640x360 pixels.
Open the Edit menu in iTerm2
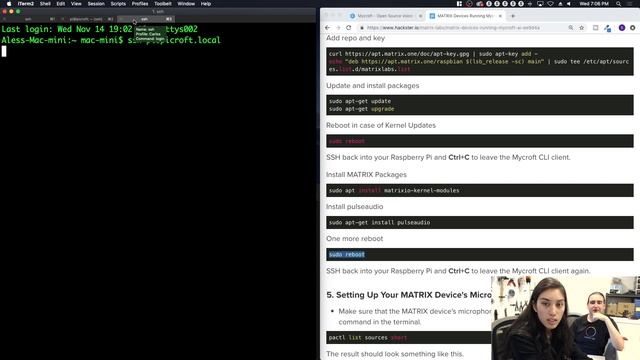coord(61,4)
